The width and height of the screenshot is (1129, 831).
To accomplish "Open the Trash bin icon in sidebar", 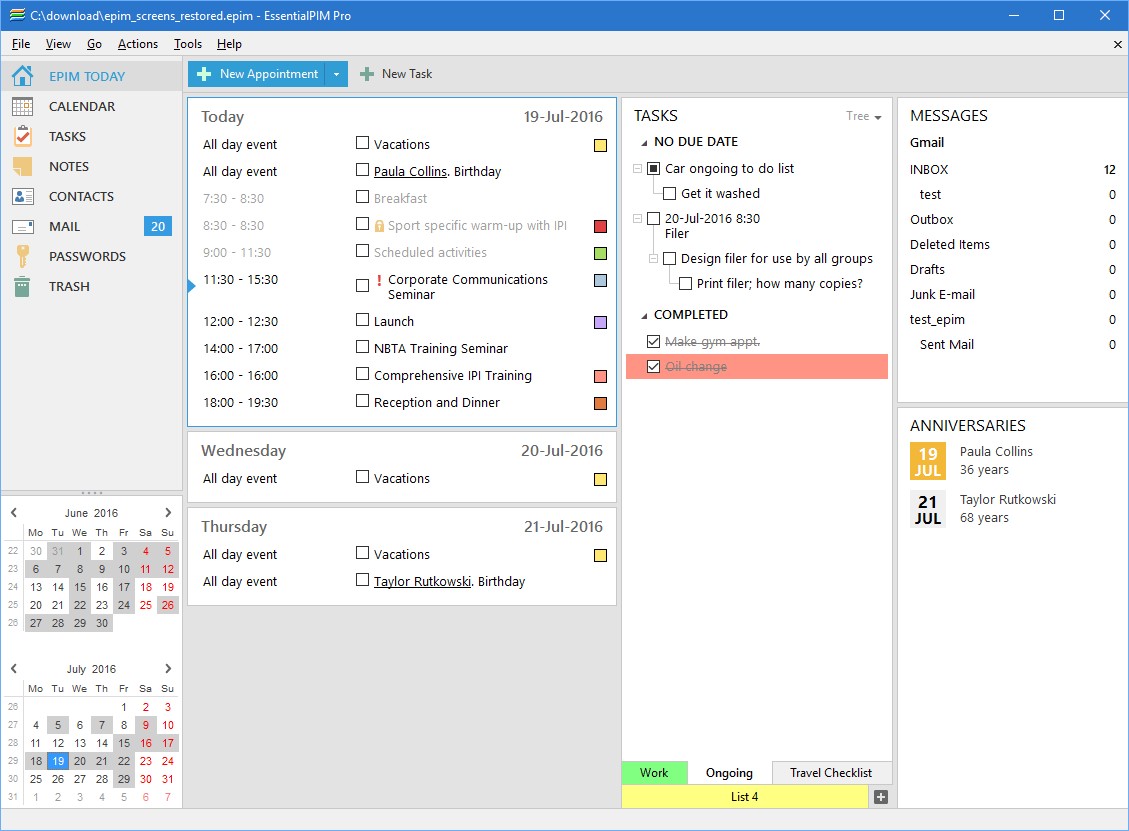I will tap(22, 287).
